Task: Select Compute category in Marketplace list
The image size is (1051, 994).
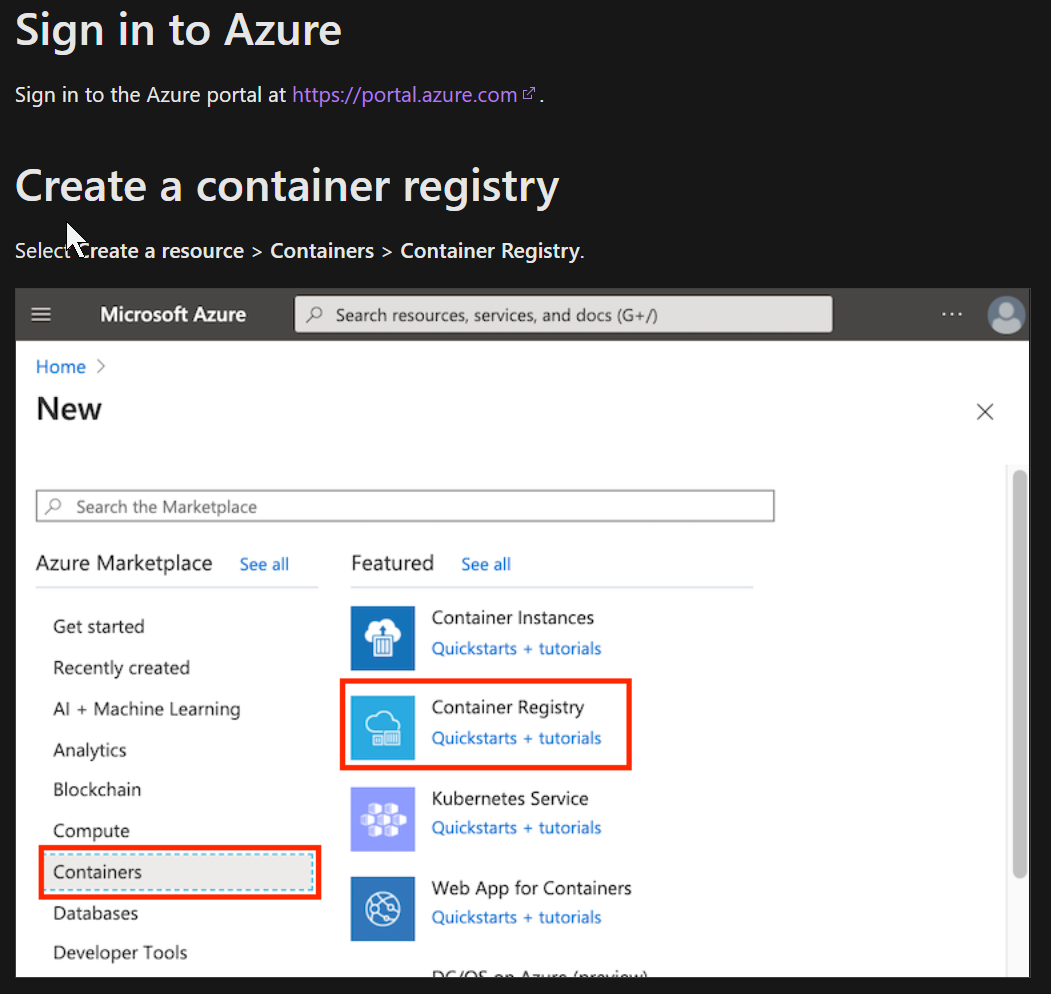Action: pyautogui.click(x=91, y=831)
